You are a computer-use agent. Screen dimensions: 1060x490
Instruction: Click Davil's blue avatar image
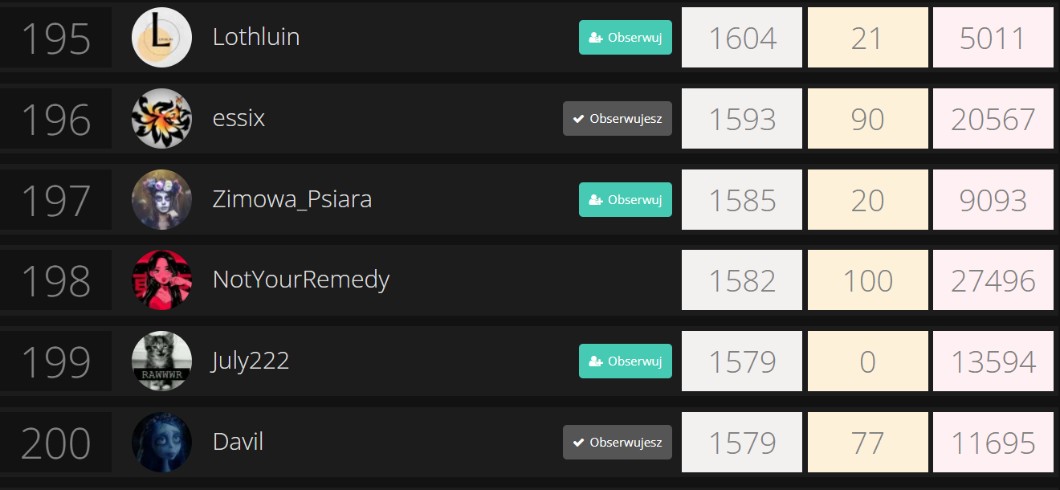[x=161, y=442]
